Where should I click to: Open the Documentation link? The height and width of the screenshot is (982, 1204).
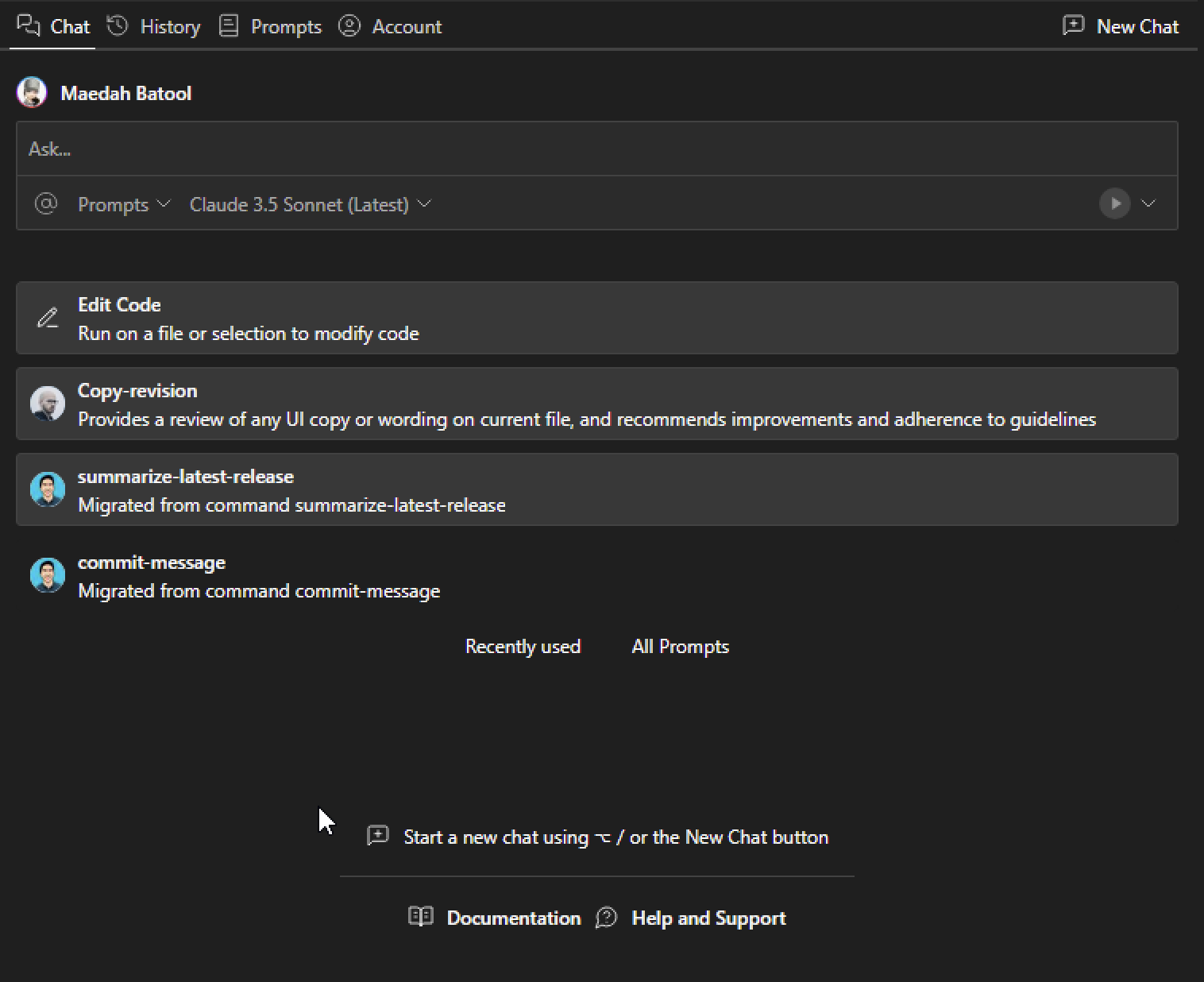(514, 918)
